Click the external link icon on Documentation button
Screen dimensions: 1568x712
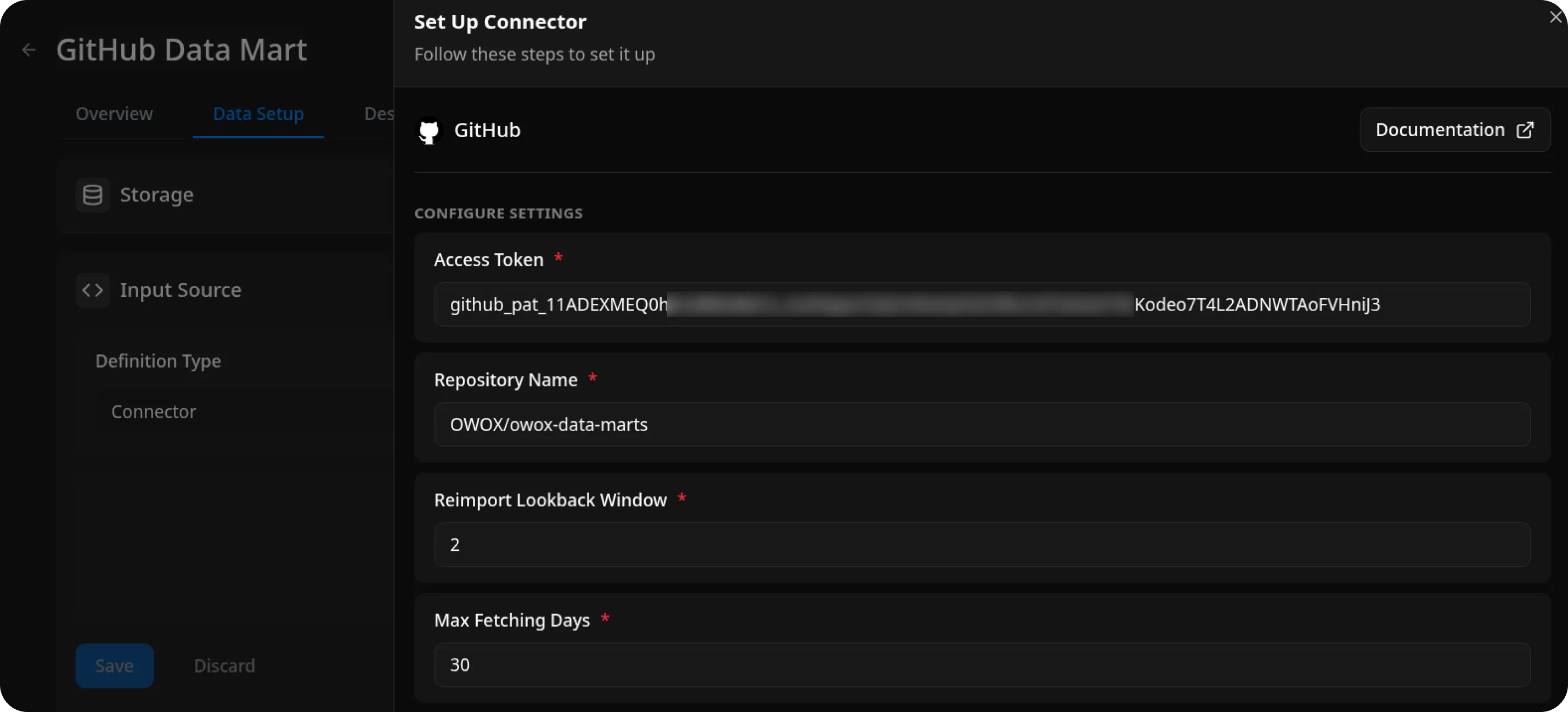coord(1526,129)
